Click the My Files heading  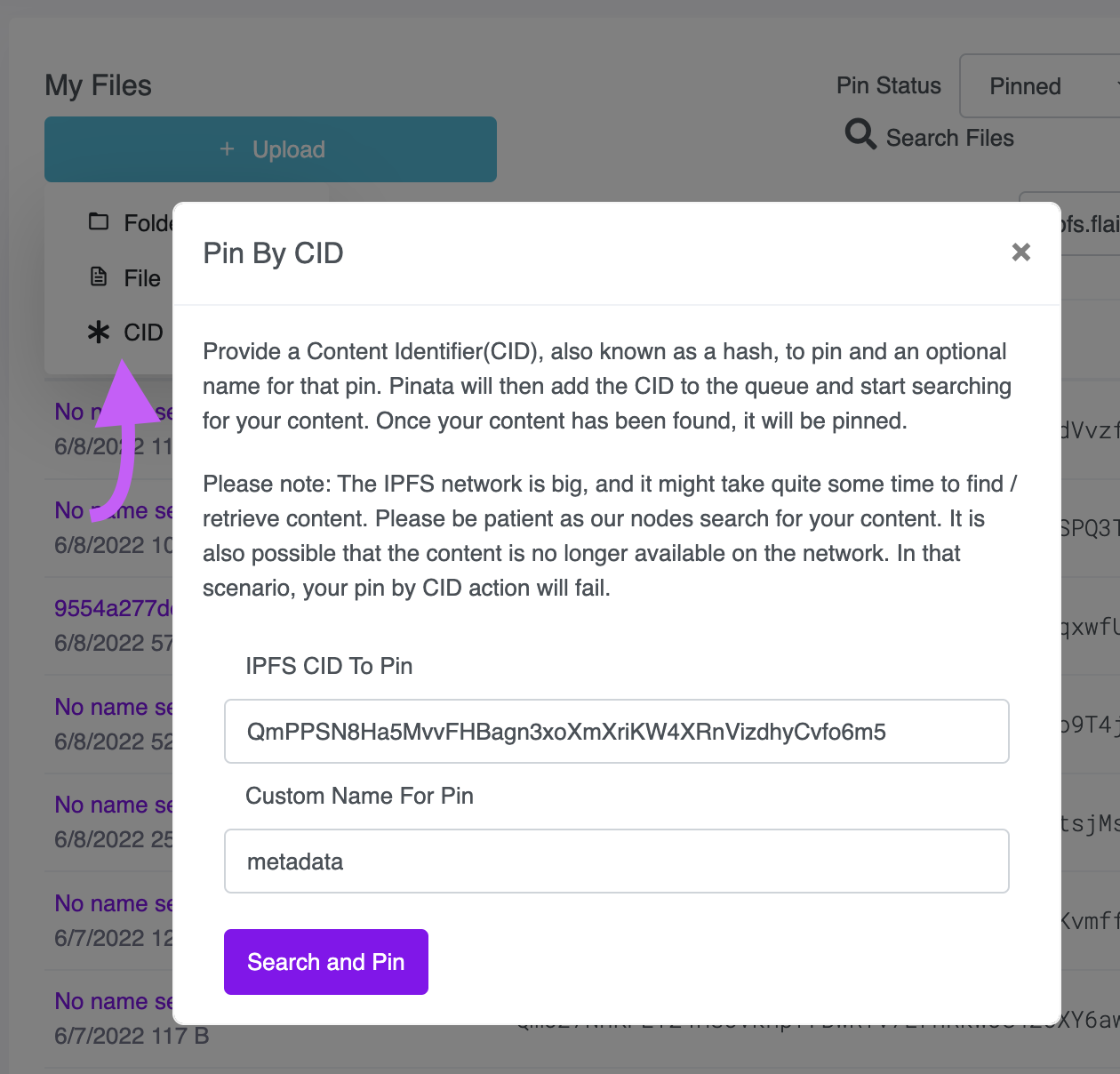(99, 86)
